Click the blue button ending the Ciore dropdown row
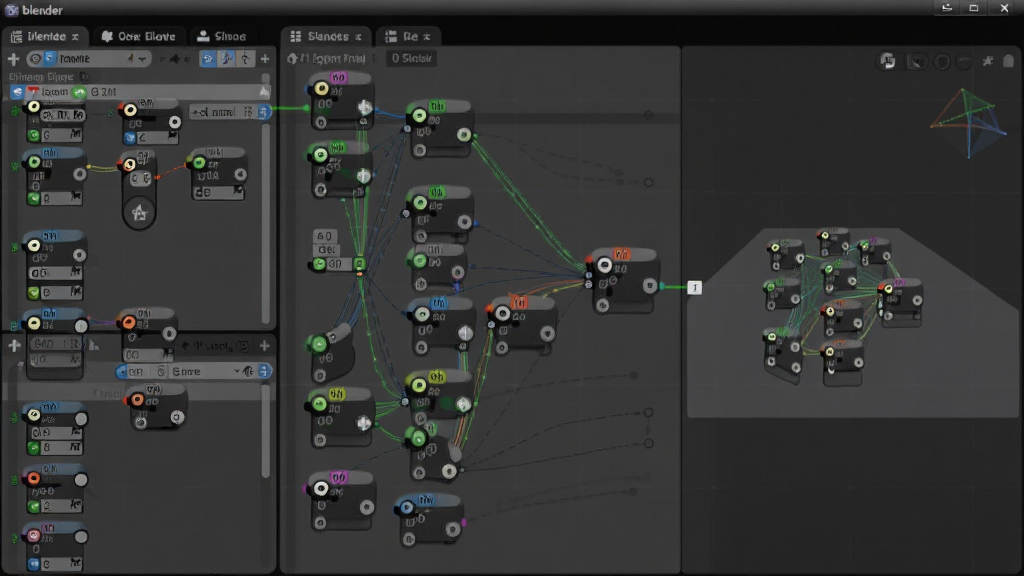This screenshot has height=576, width=1024. coord(264,372)
